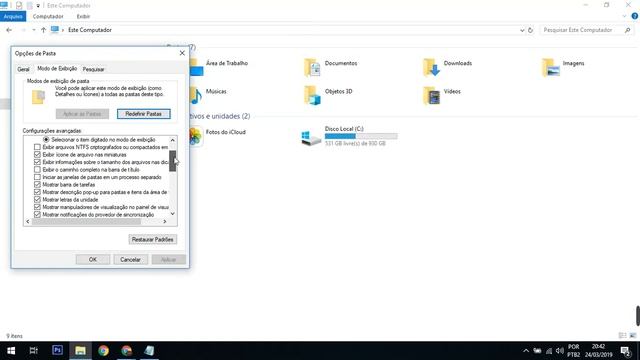Select 'Selecionar o item digitado' radio option

pos(46,140)
